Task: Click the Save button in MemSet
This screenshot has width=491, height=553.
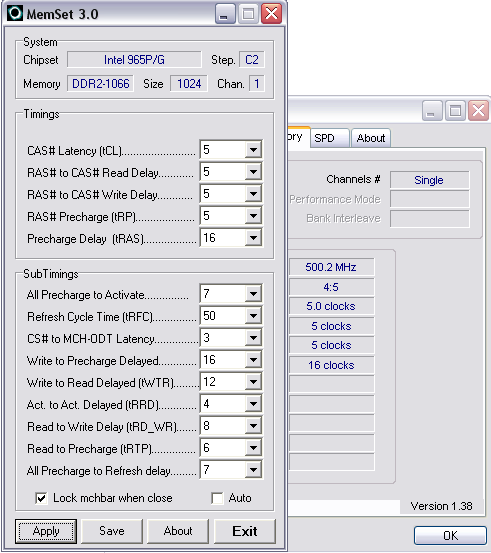Action: click(x=112, y=531)
